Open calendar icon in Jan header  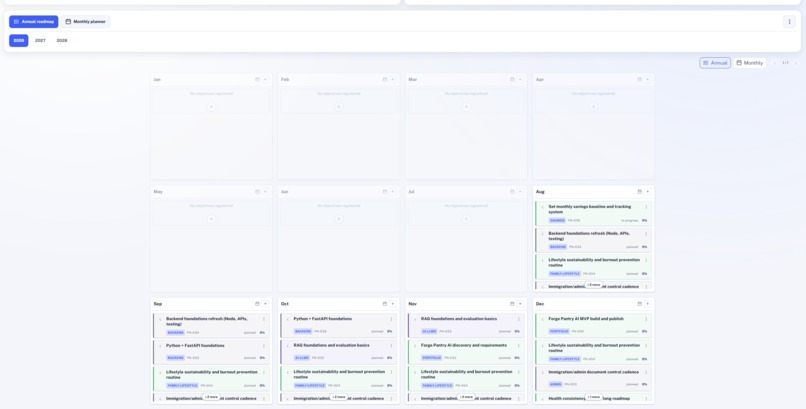point(257,80)
